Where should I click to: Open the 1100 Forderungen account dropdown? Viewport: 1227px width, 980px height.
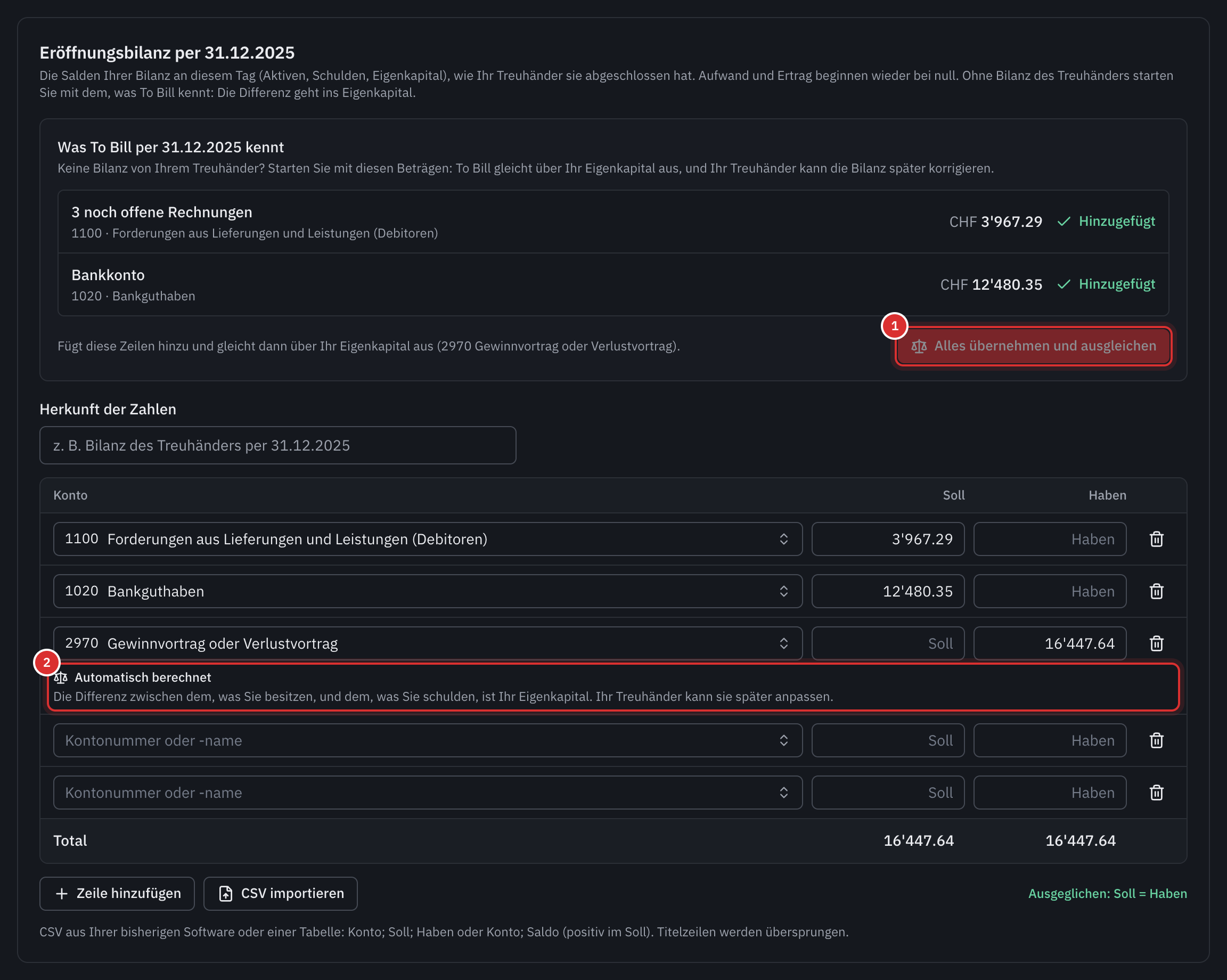click(x=428, y=539)
